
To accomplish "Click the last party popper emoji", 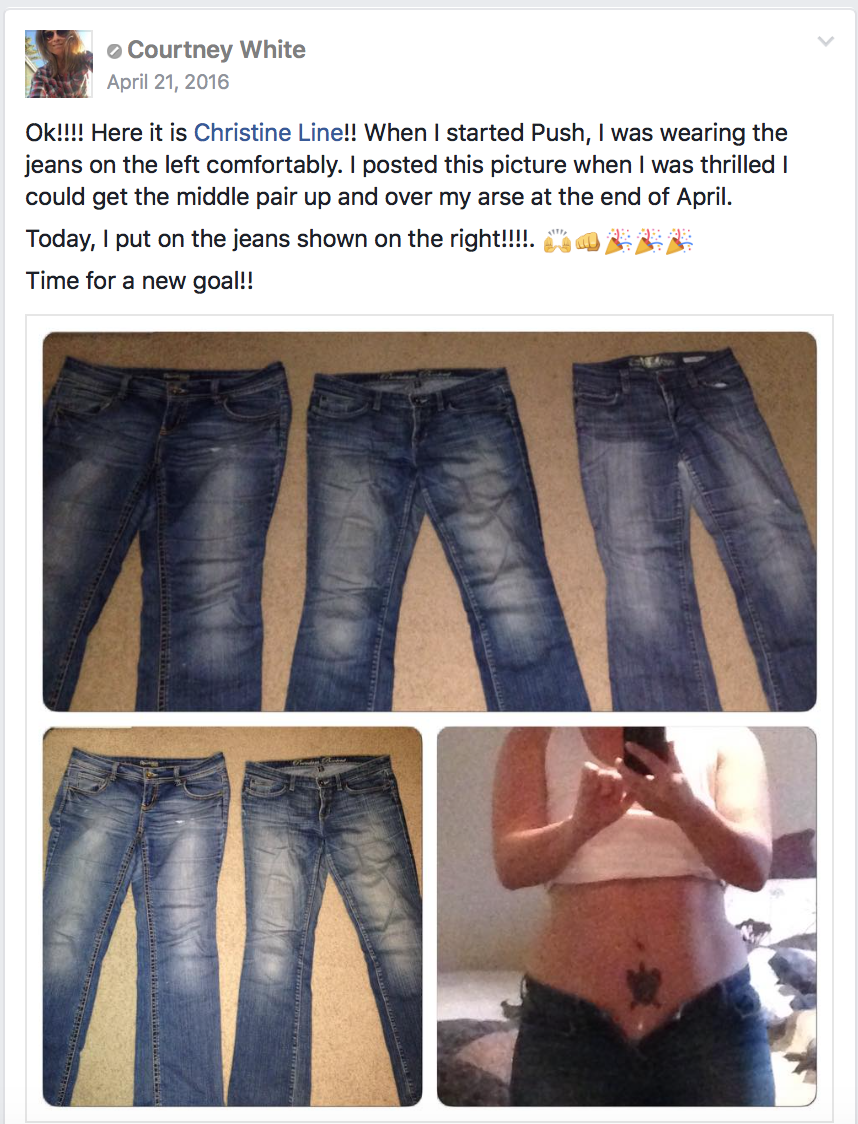I will coord(679,242).
